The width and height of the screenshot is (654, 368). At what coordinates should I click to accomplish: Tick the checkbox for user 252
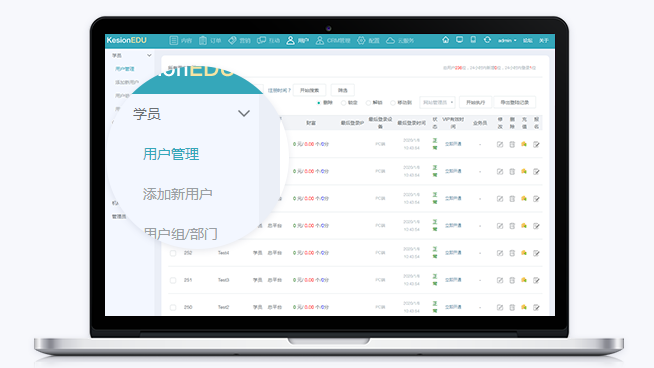tap(173, 253)
